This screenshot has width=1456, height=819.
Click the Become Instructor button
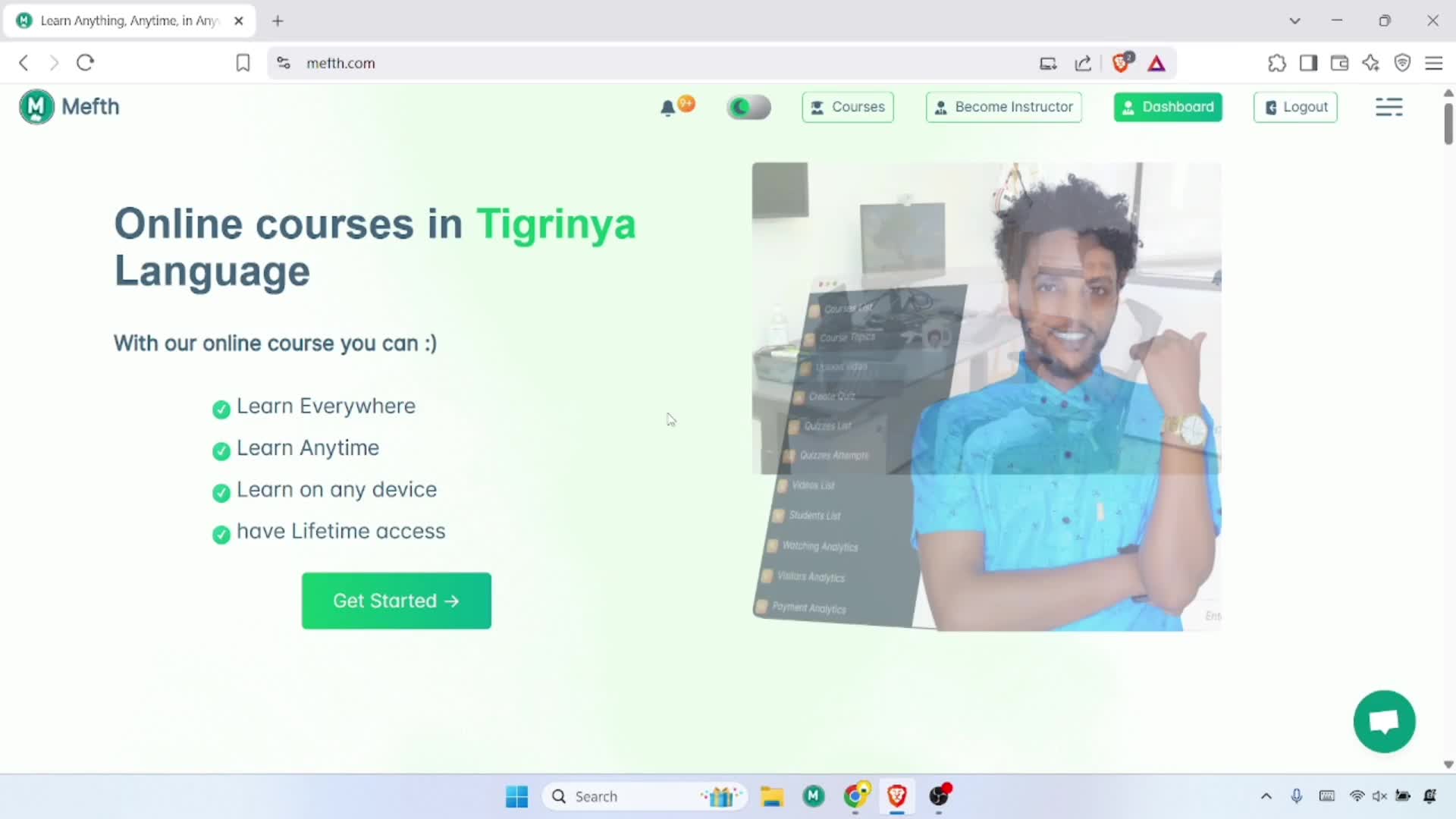[1003, 107]
